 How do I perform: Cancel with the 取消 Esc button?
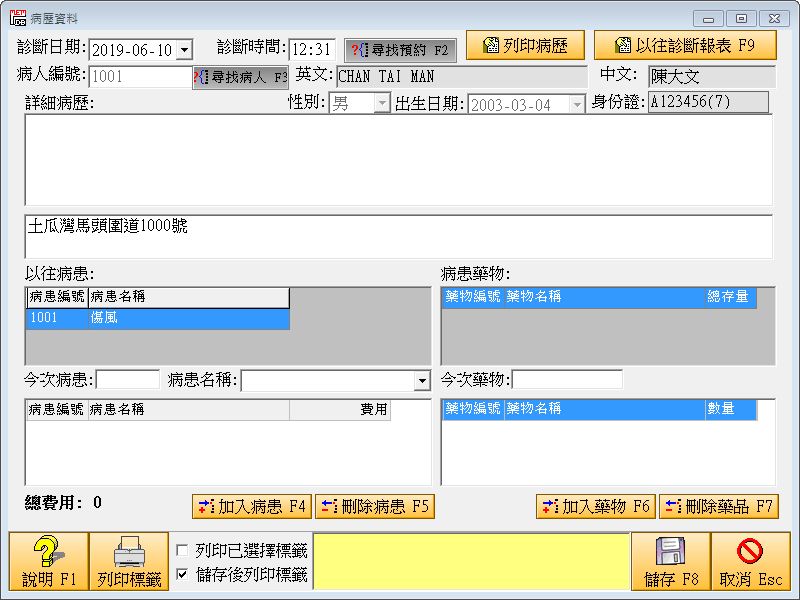(751, 561)
